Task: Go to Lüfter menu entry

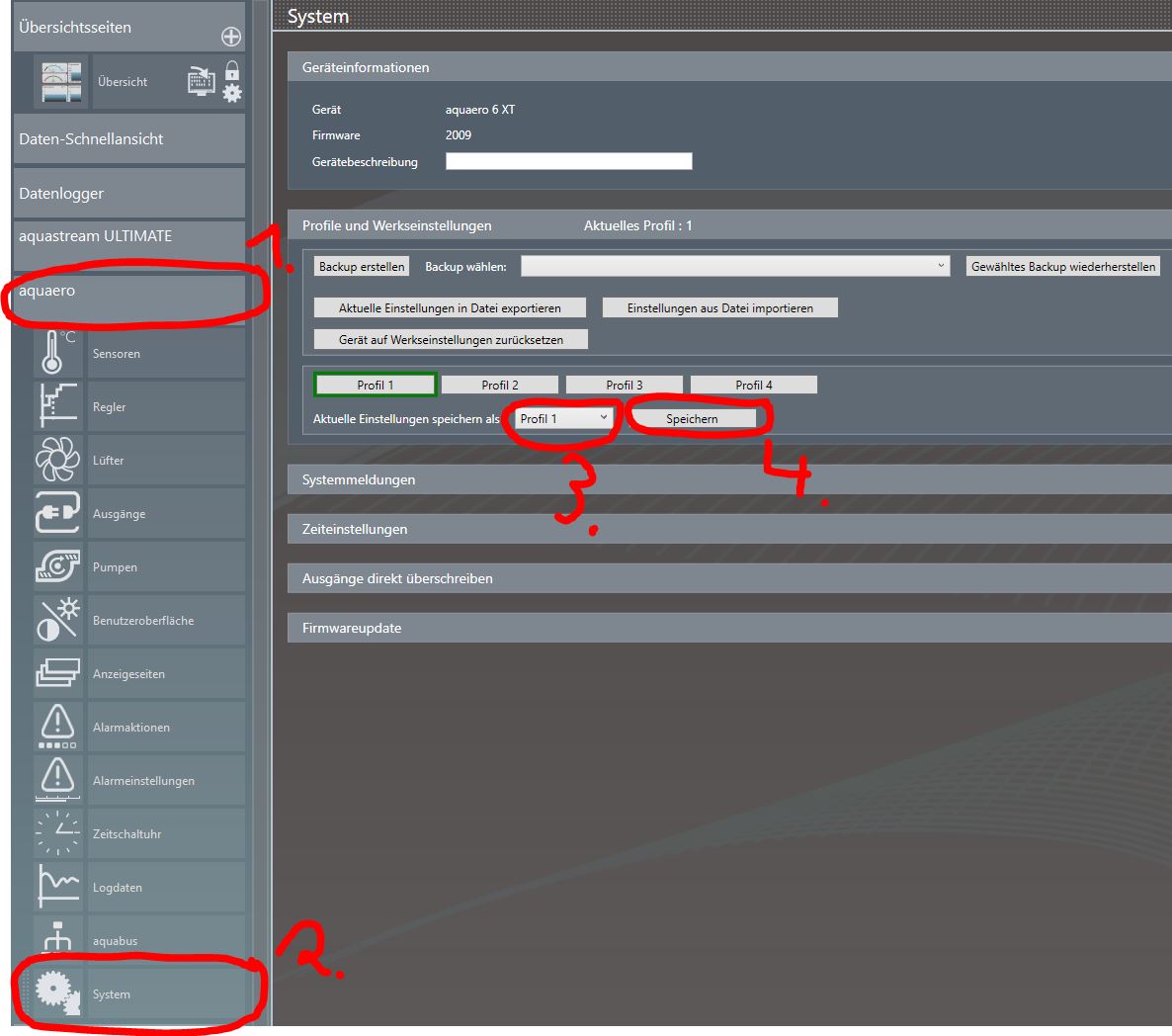Action: pos(166,460)
